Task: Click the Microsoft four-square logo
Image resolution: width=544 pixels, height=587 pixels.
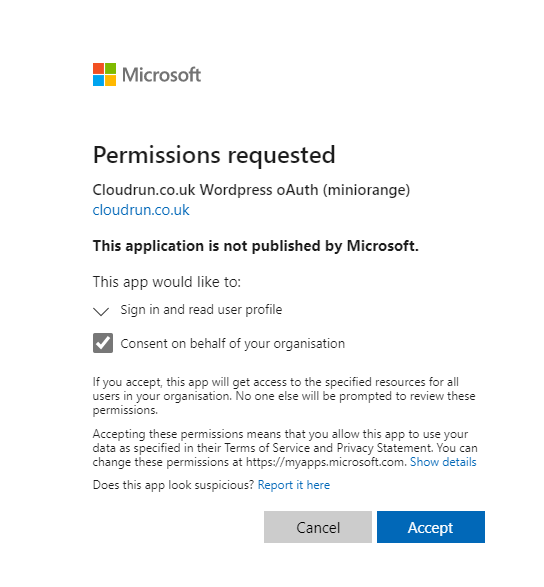Action: tap(104, 74)
